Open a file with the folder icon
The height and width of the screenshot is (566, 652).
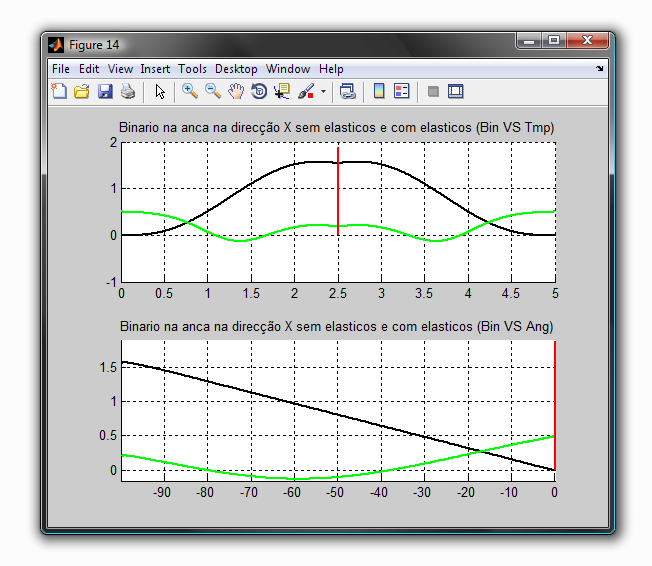82,92
